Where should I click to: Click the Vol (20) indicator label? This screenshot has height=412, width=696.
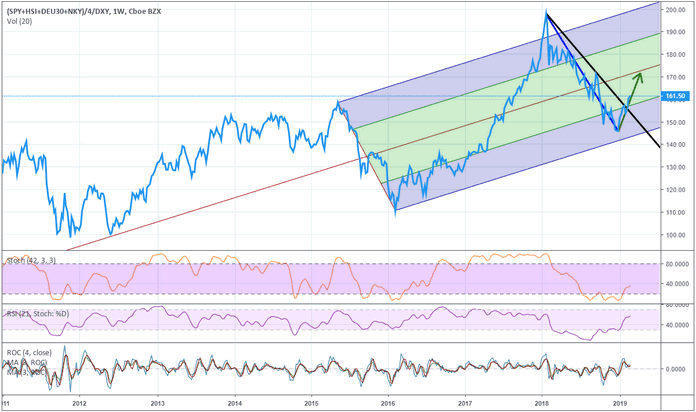(17, 20)
